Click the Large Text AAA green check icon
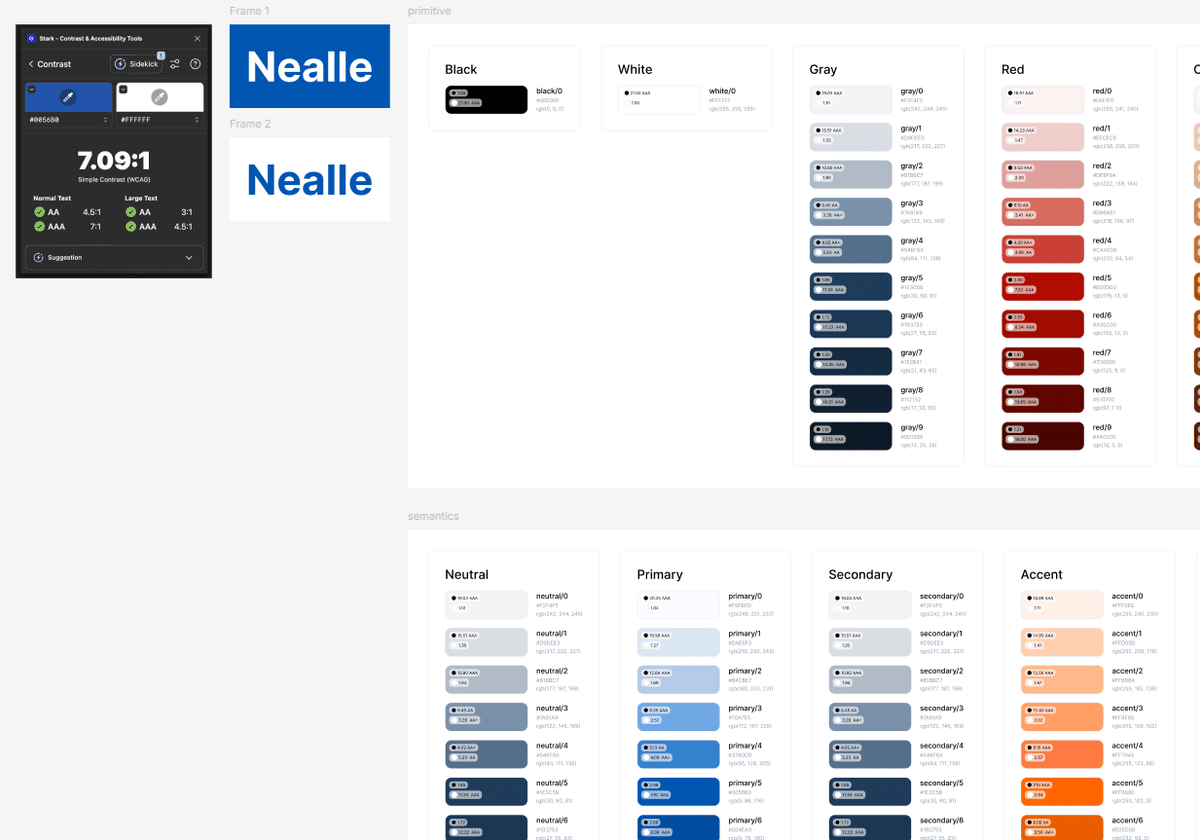Viewport: 1200px width, 840px height. click(x=131, y=226)
